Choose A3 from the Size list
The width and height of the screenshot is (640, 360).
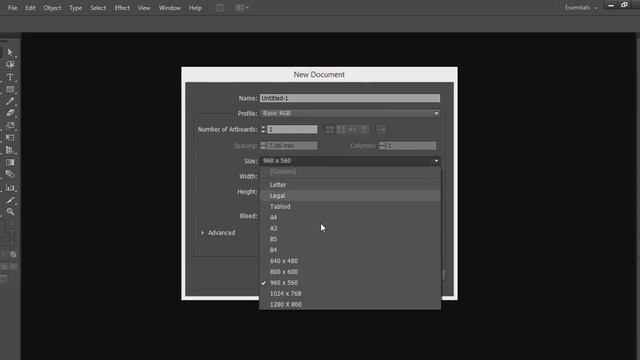pos(350,228)
